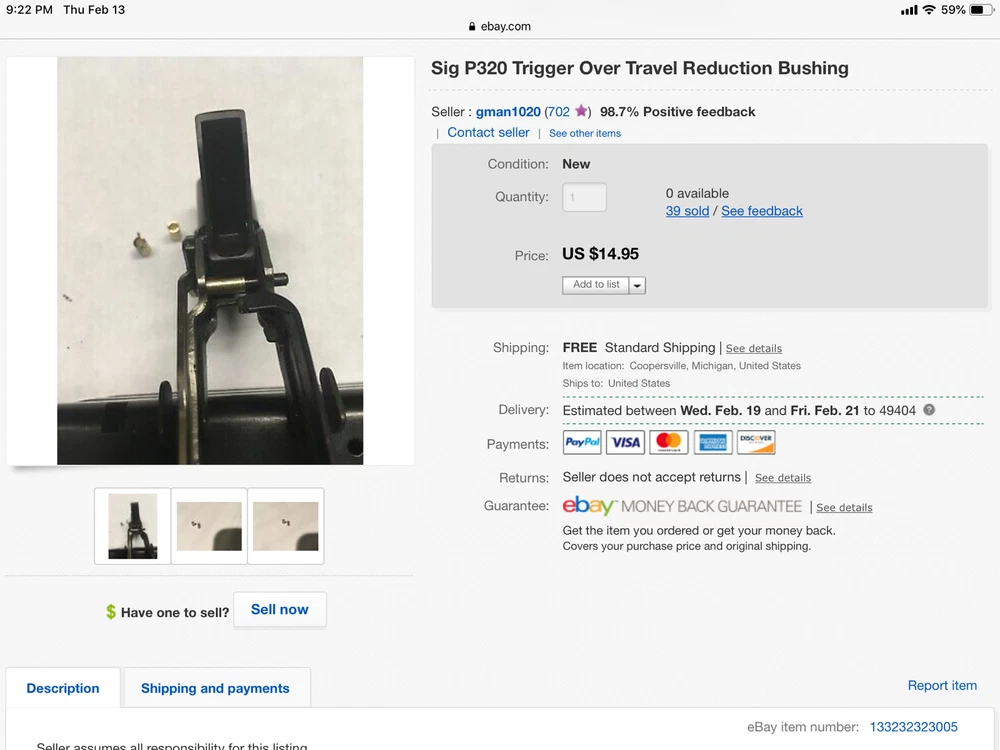This screenshot has height=750, width=1000.
Task: Expand Shipping See details link
Action: [x=754, y=348]
